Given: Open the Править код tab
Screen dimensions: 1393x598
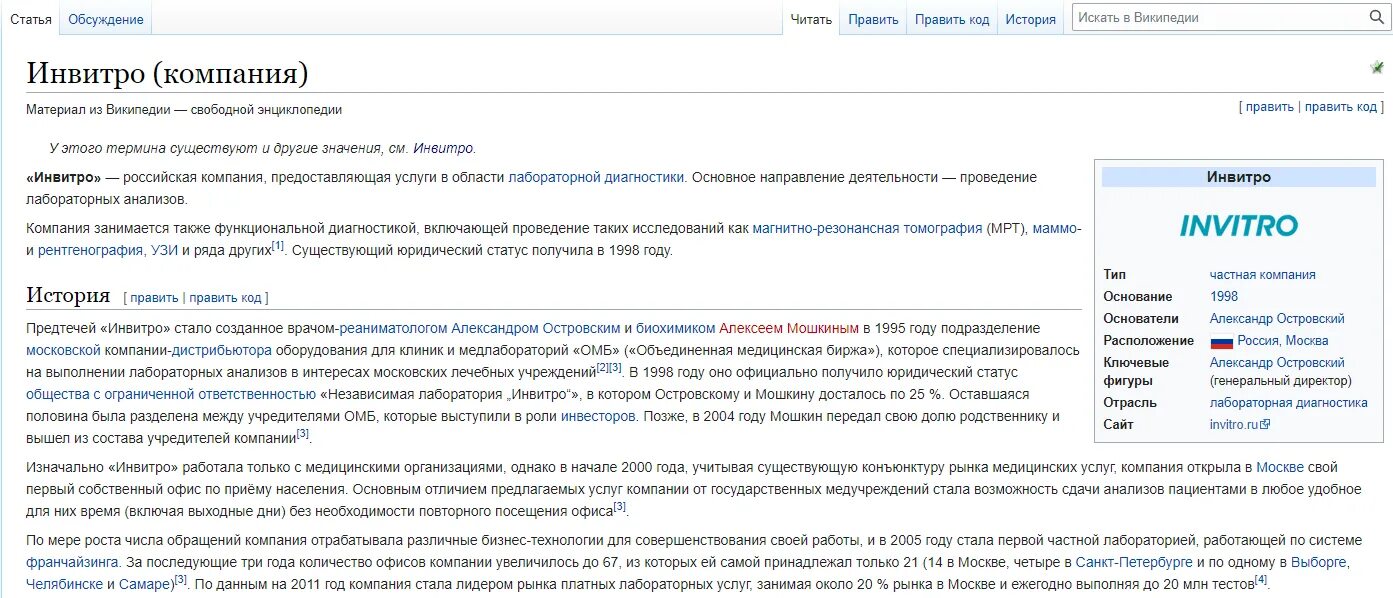Looking at the screenshot, I should coord(952,19).
